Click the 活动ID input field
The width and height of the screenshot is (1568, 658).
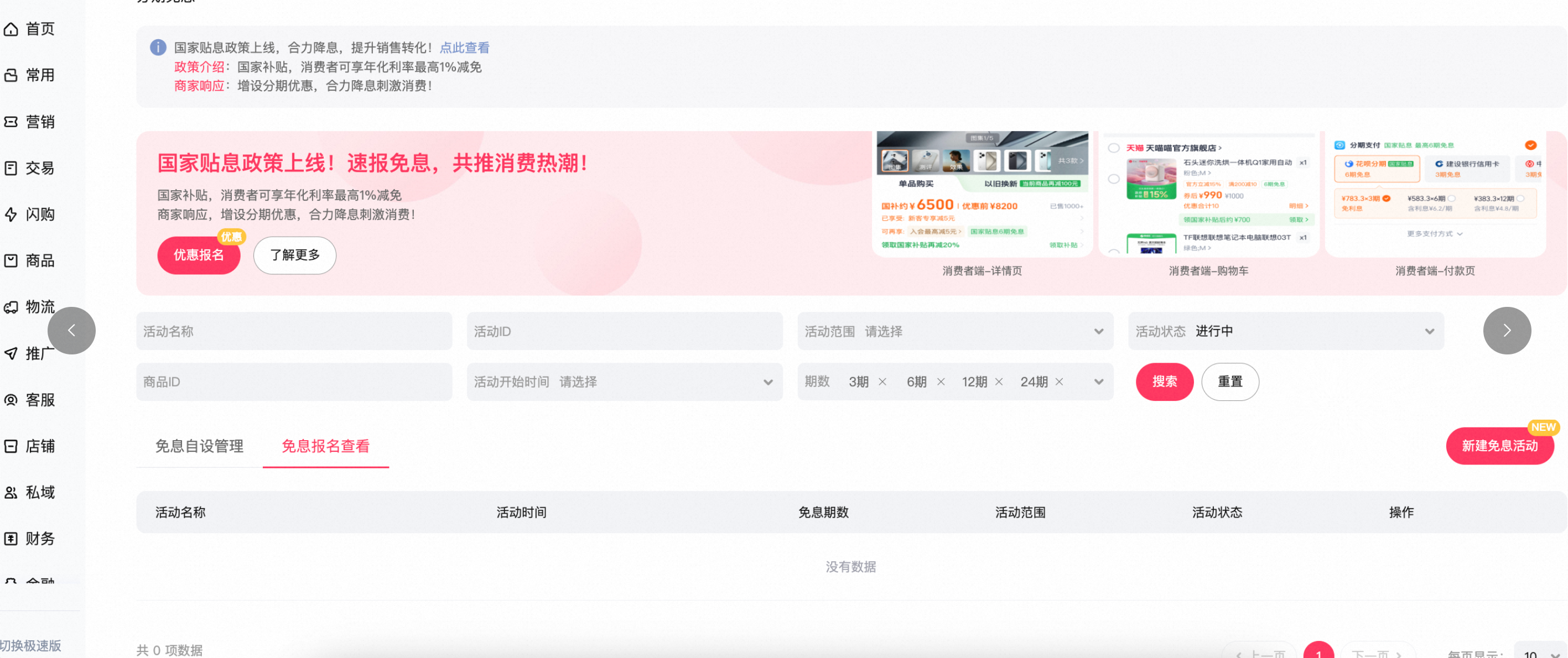click(x=625, y=331)
